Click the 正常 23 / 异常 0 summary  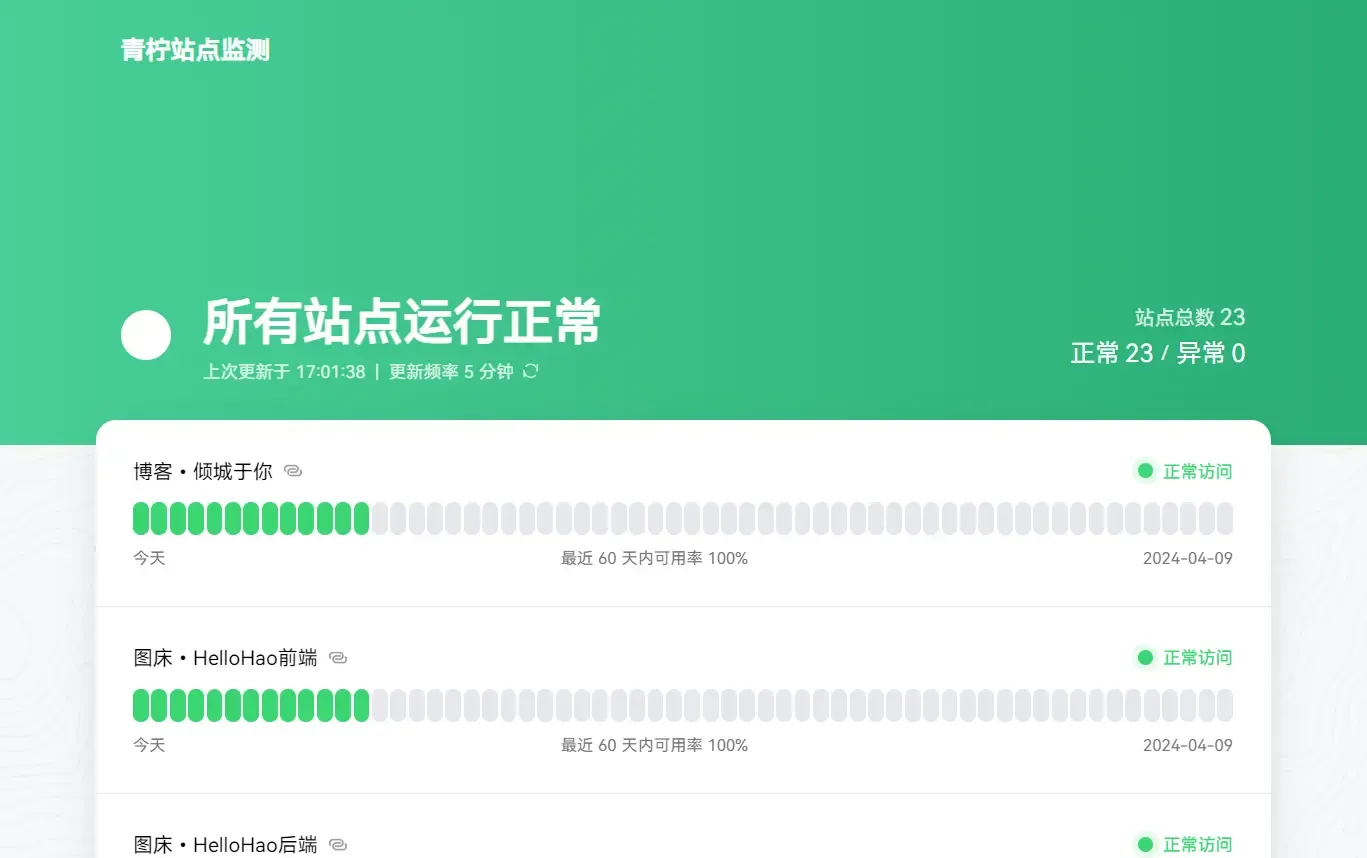pos(1157,353)
